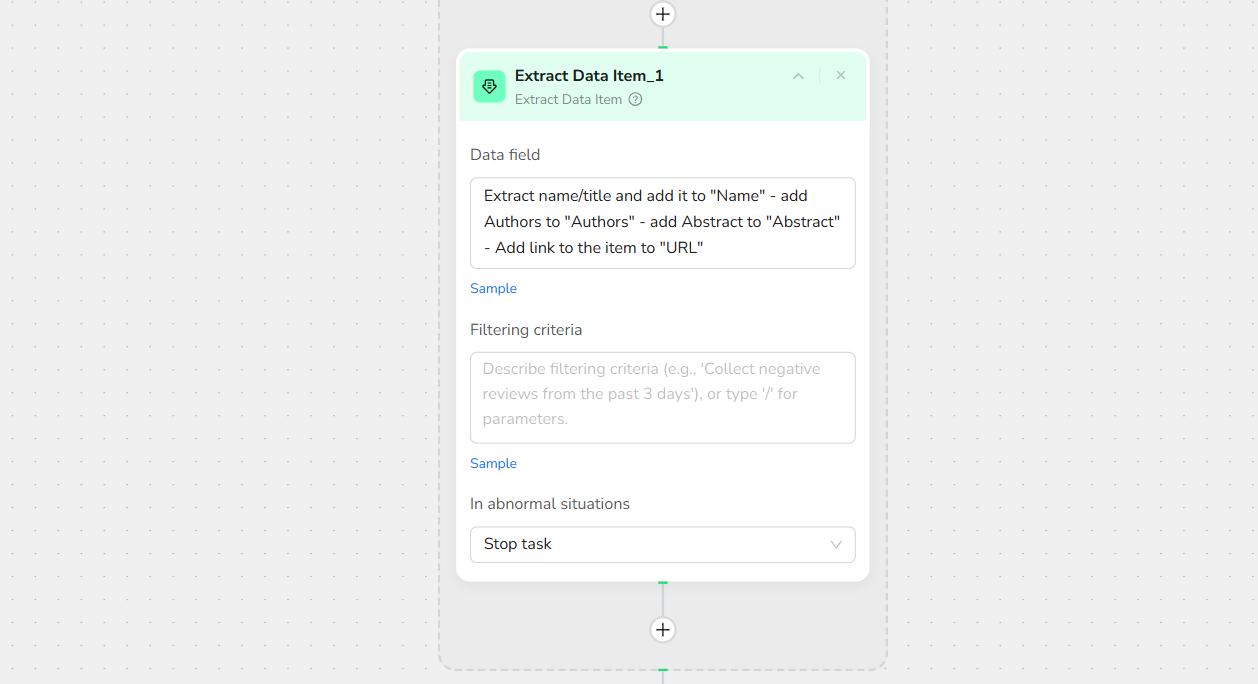Click the plus button above the Extract Data node
The image size is (1258, 684).
[662, 14]
